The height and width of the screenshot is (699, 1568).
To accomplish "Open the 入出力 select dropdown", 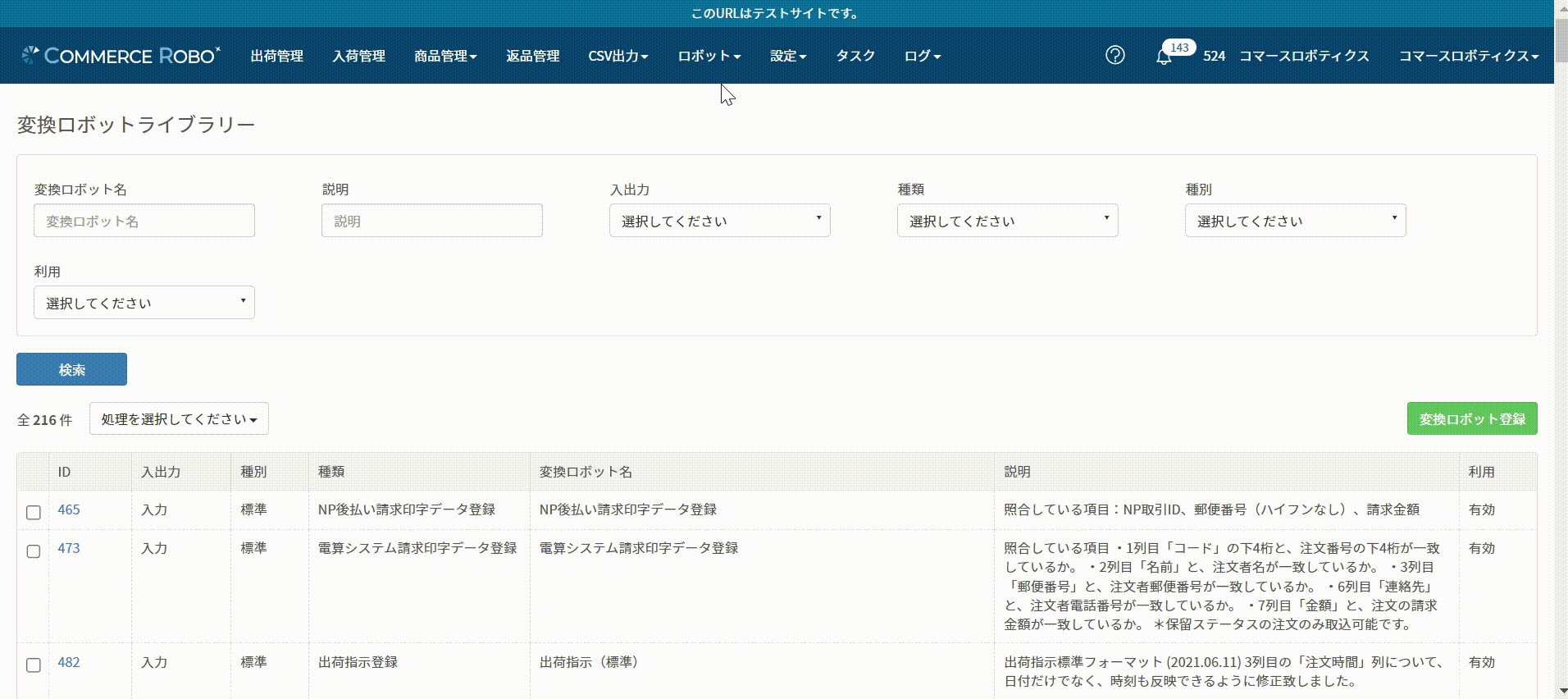I will pyautogui.click(x=719, y=221).
